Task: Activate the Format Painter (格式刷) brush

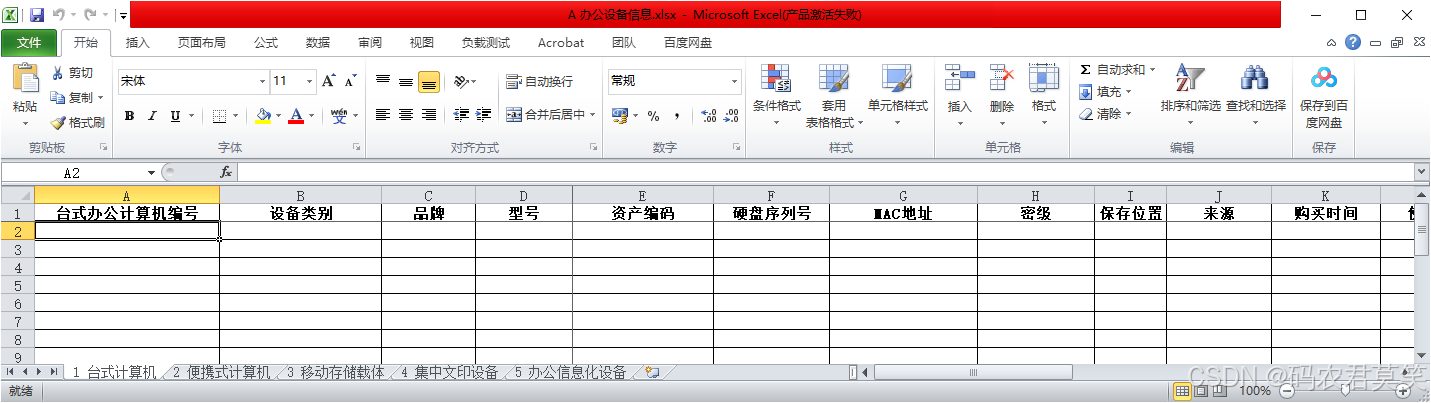Action: 57,122
